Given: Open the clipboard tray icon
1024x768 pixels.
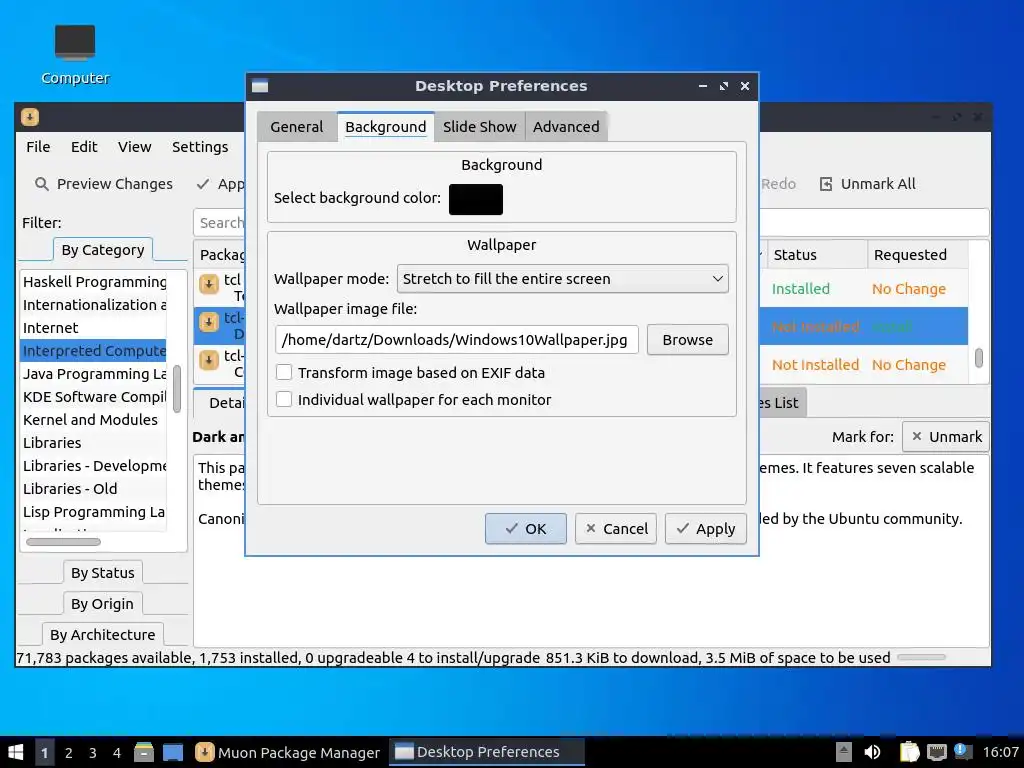Looking at the screenshot, I should click(908, 752).
